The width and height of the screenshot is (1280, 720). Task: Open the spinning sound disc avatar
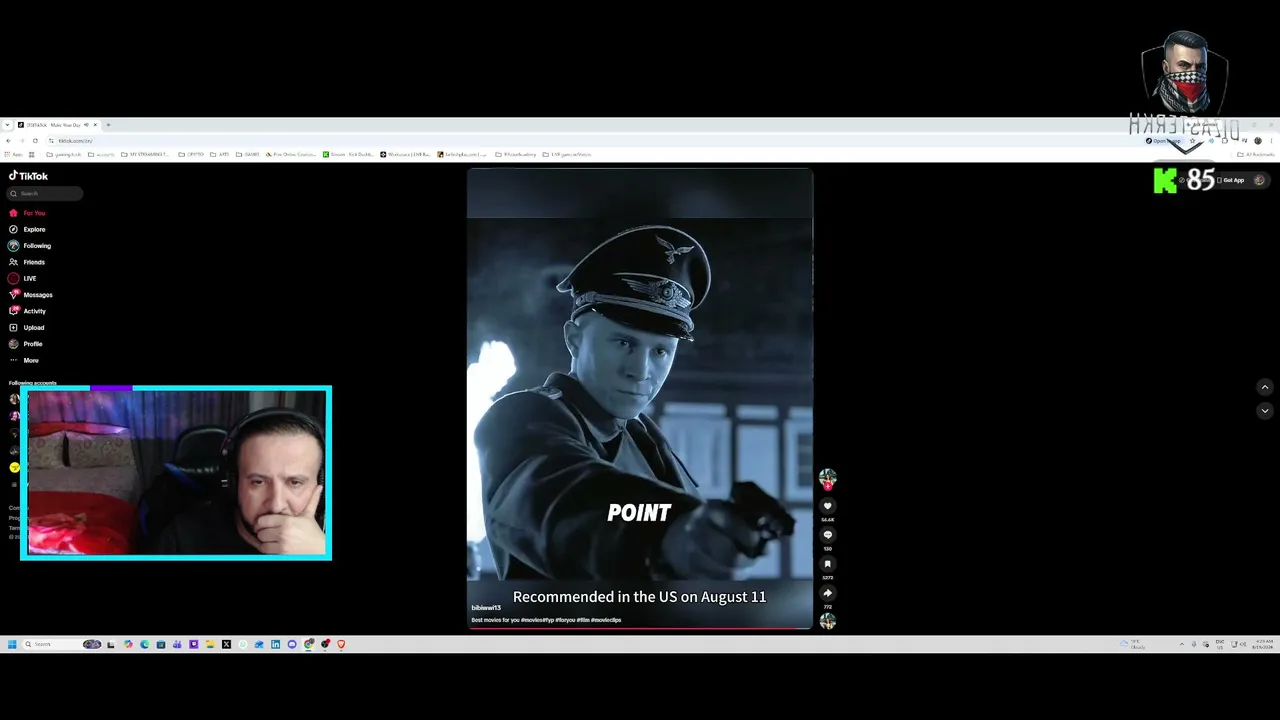827,621
